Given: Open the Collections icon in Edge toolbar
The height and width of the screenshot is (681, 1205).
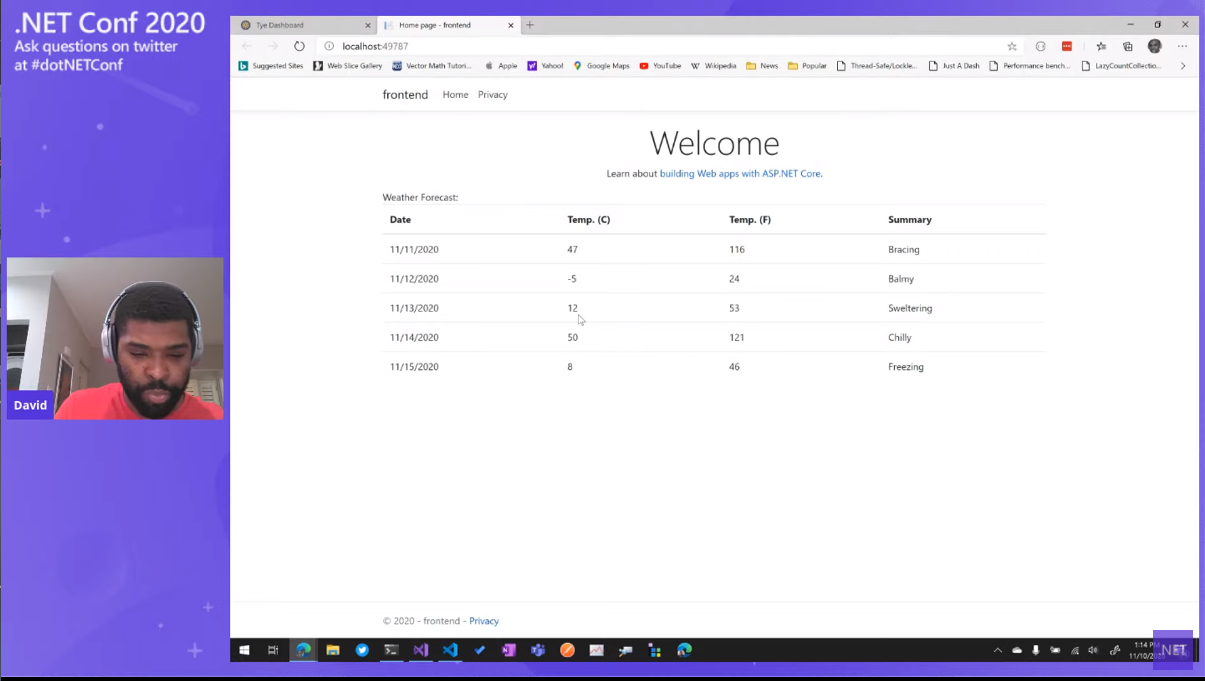Looking at the screenshot, I should (1128, 46).
